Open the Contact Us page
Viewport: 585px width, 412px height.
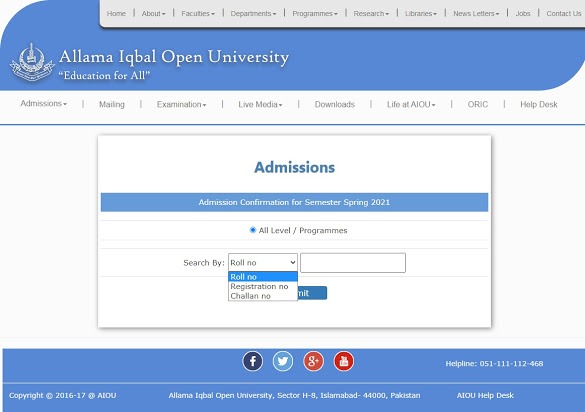coord(564,13)
